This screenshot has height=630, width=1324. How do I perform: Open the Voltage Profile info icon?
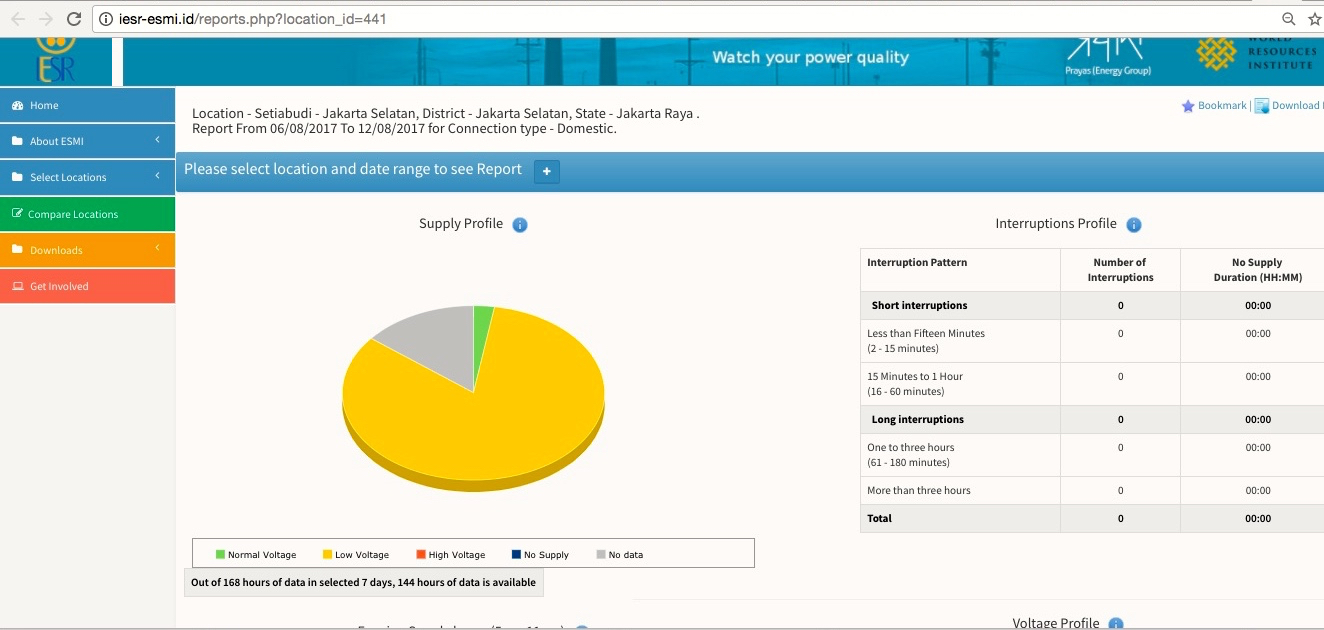pyautogui.click(x=1115, y=624)
